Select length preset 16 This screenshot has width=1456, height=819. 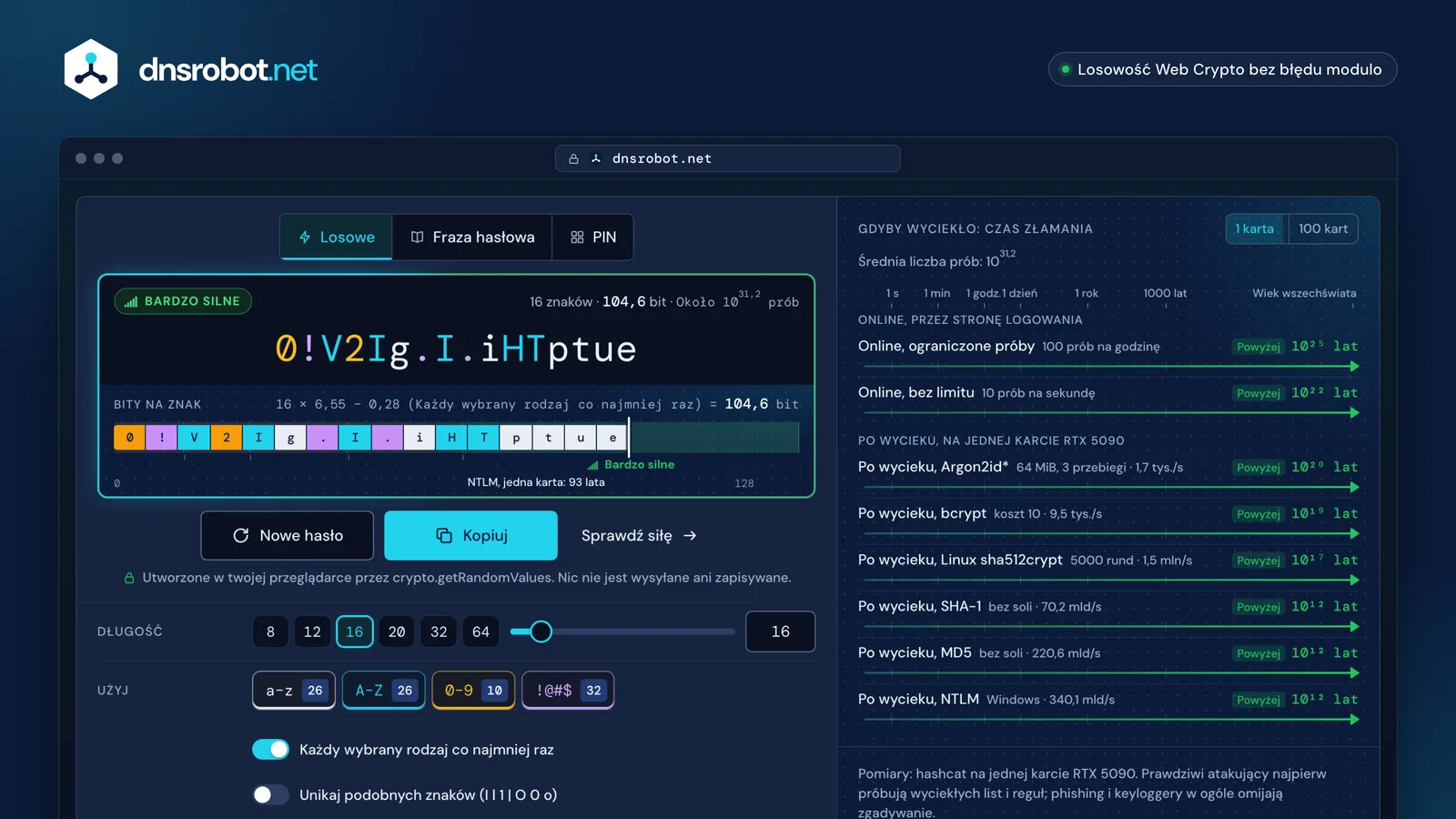(x=355, y=632)
